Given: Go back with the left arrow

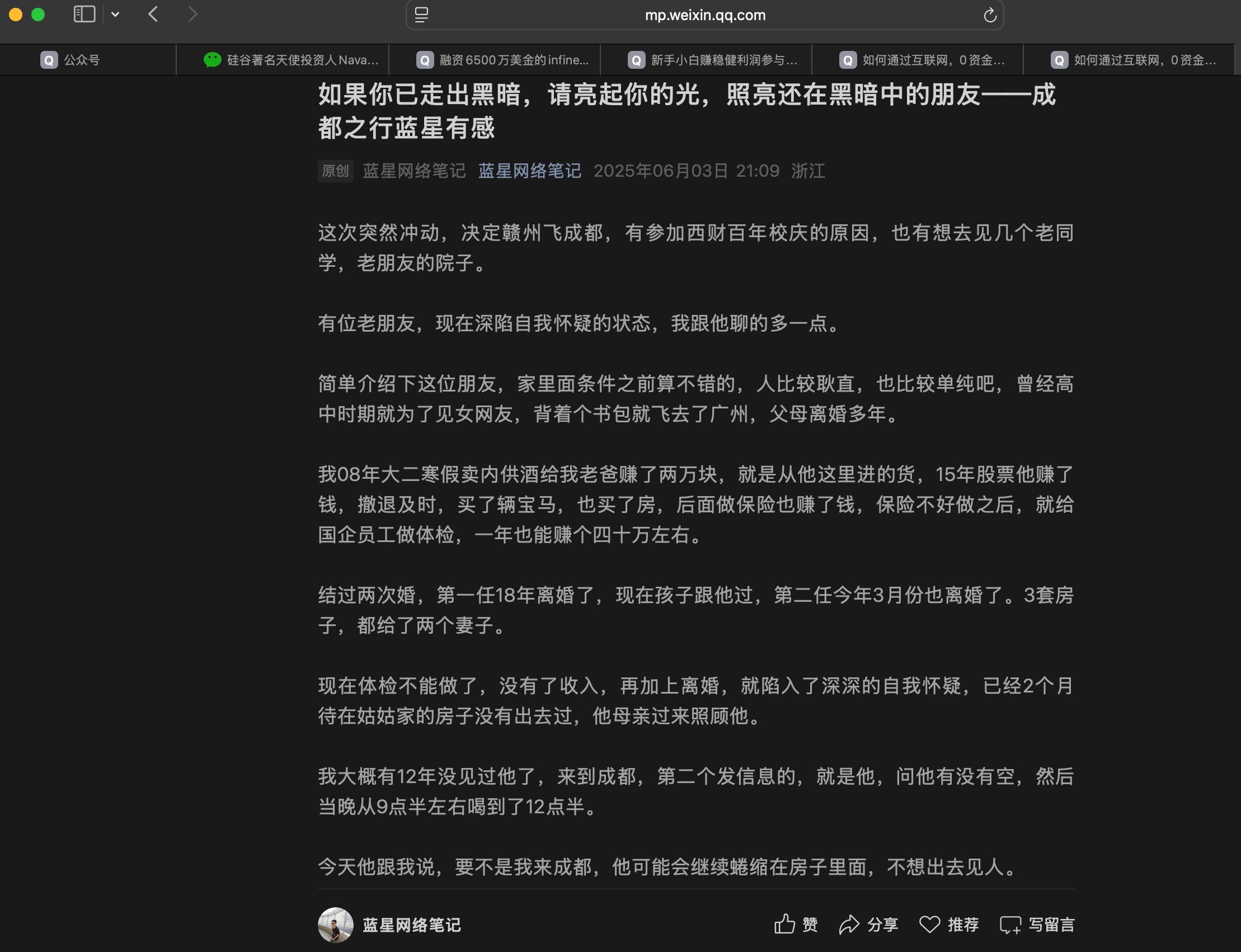Looking at the screenshot, I should coord(153,14).
